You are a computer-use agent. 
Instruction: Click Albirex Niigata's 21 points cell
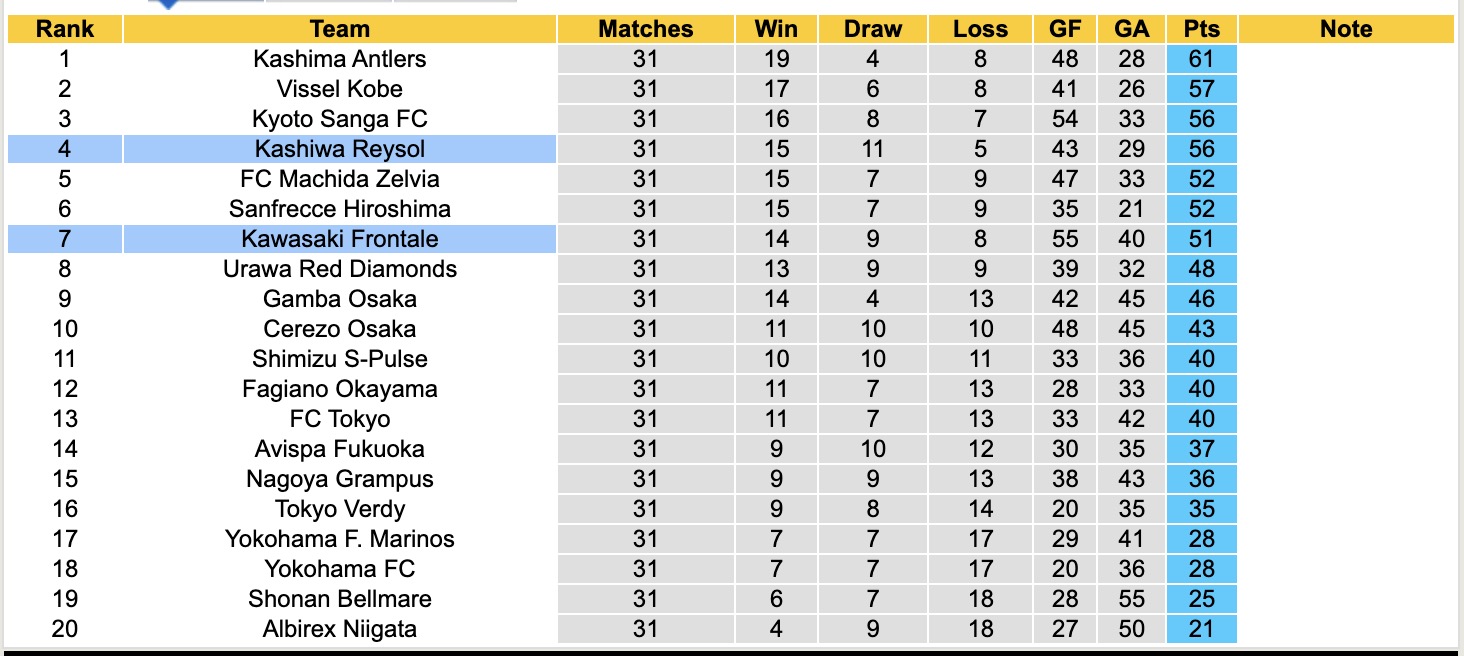[x=1201, y=629]
